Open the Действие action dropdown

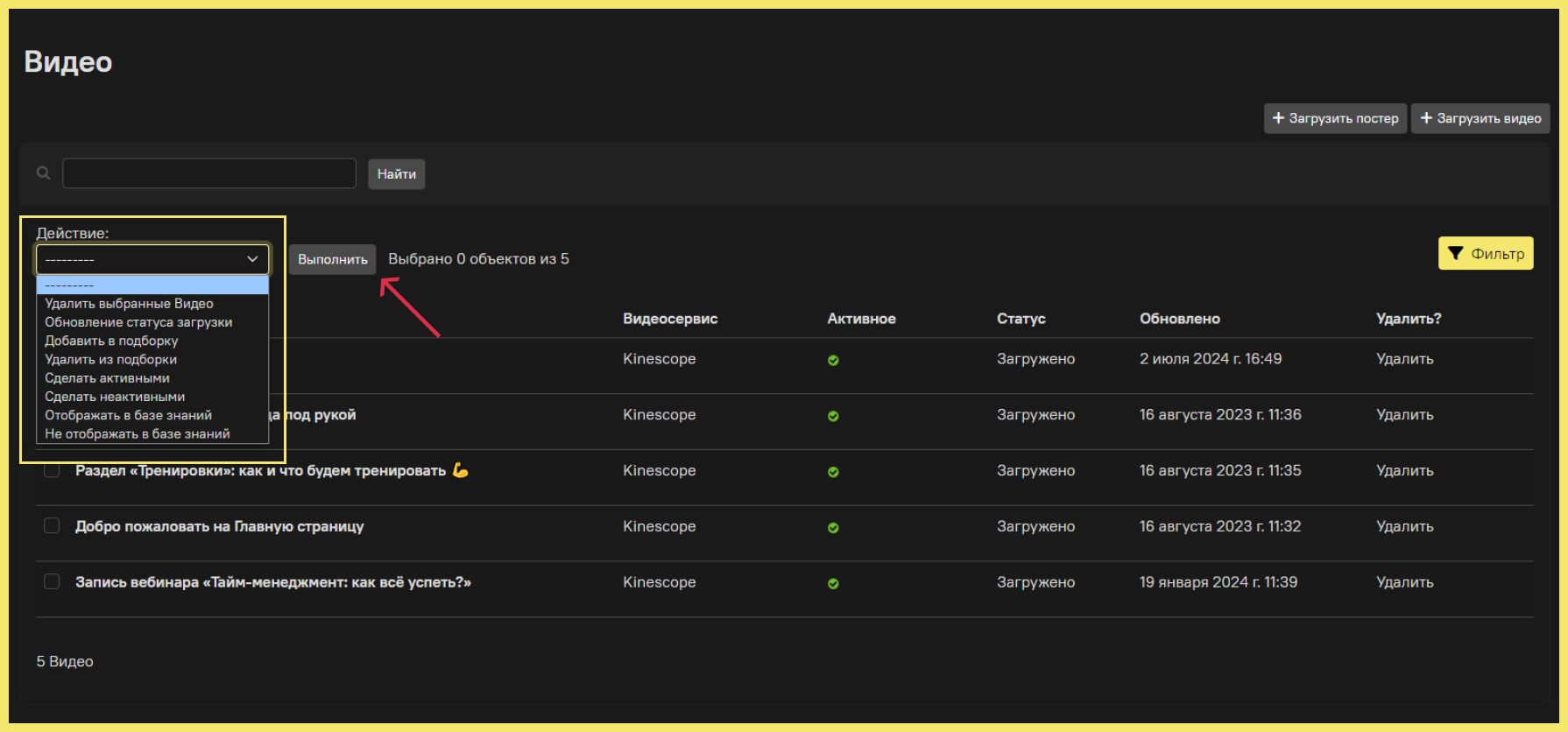click(152, 259)
